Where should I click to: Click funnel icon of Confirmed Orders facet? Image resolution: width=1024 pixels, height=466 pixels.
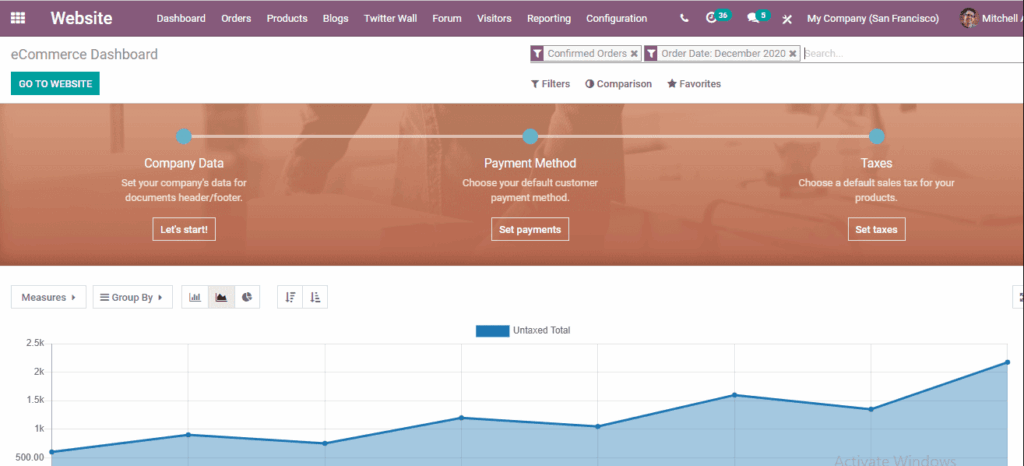pos(537,54)
